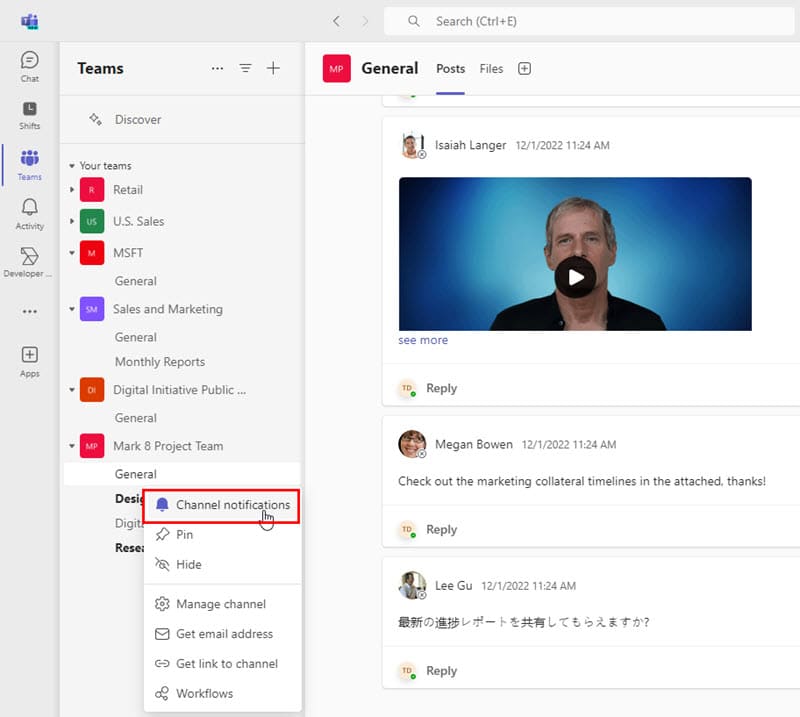The height and width of the screenshot is (717, 800).
Task: Open General channel under MSFT
Action: tap(136, 281)
